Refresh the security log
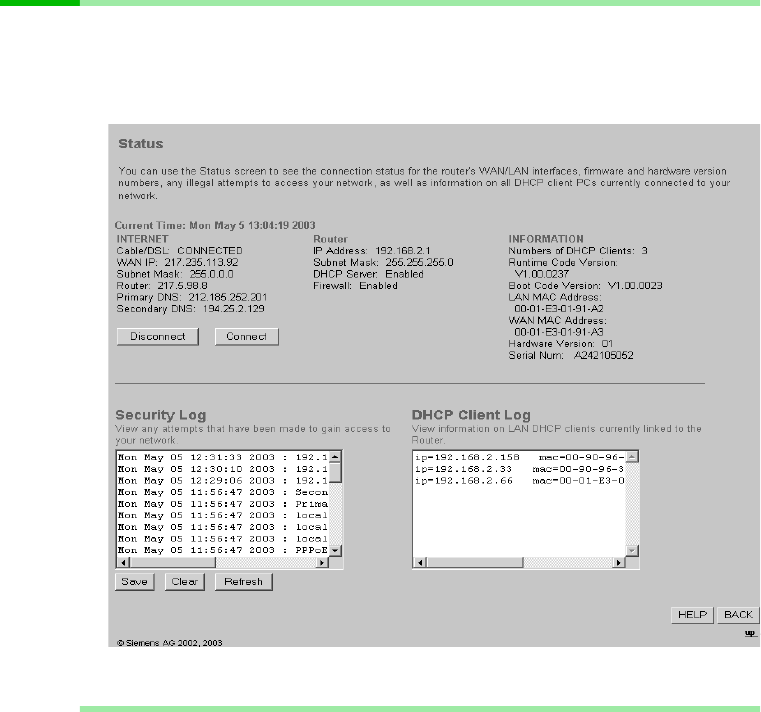Screen dimensions: 761x712 (x=244, y=581)
